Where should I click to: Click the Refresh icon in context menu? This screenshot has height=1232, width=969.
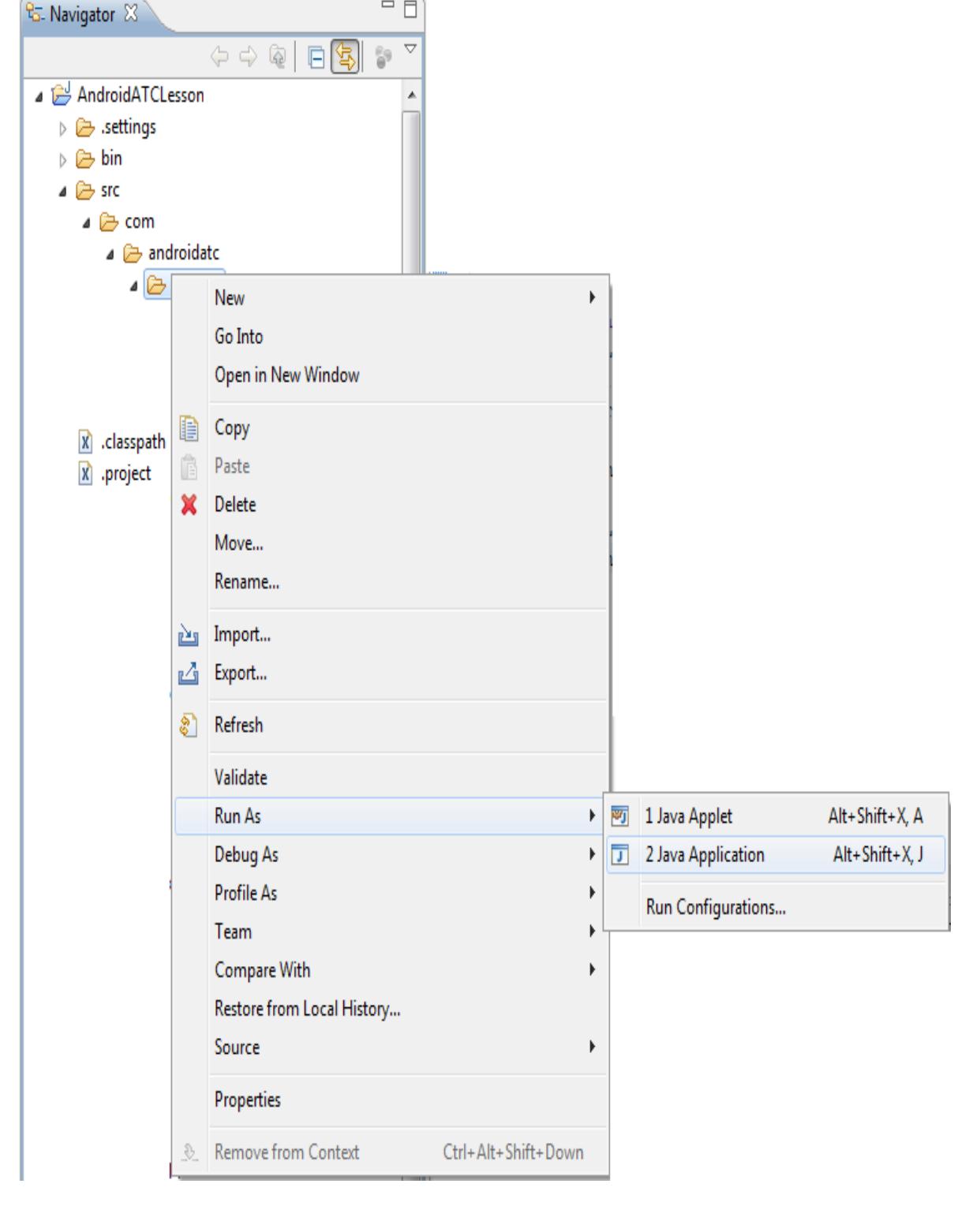pyautogui.click(x=189, y=726)
